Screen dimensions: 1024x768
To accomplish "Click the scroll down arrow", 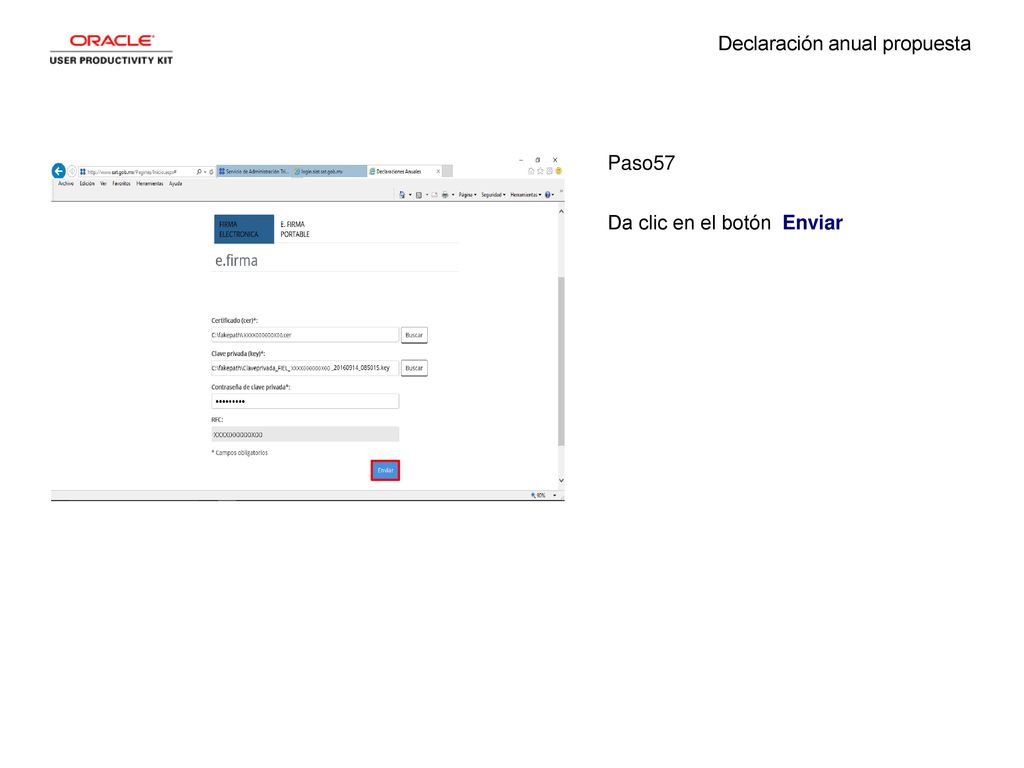I will click(x=561, y=481).
